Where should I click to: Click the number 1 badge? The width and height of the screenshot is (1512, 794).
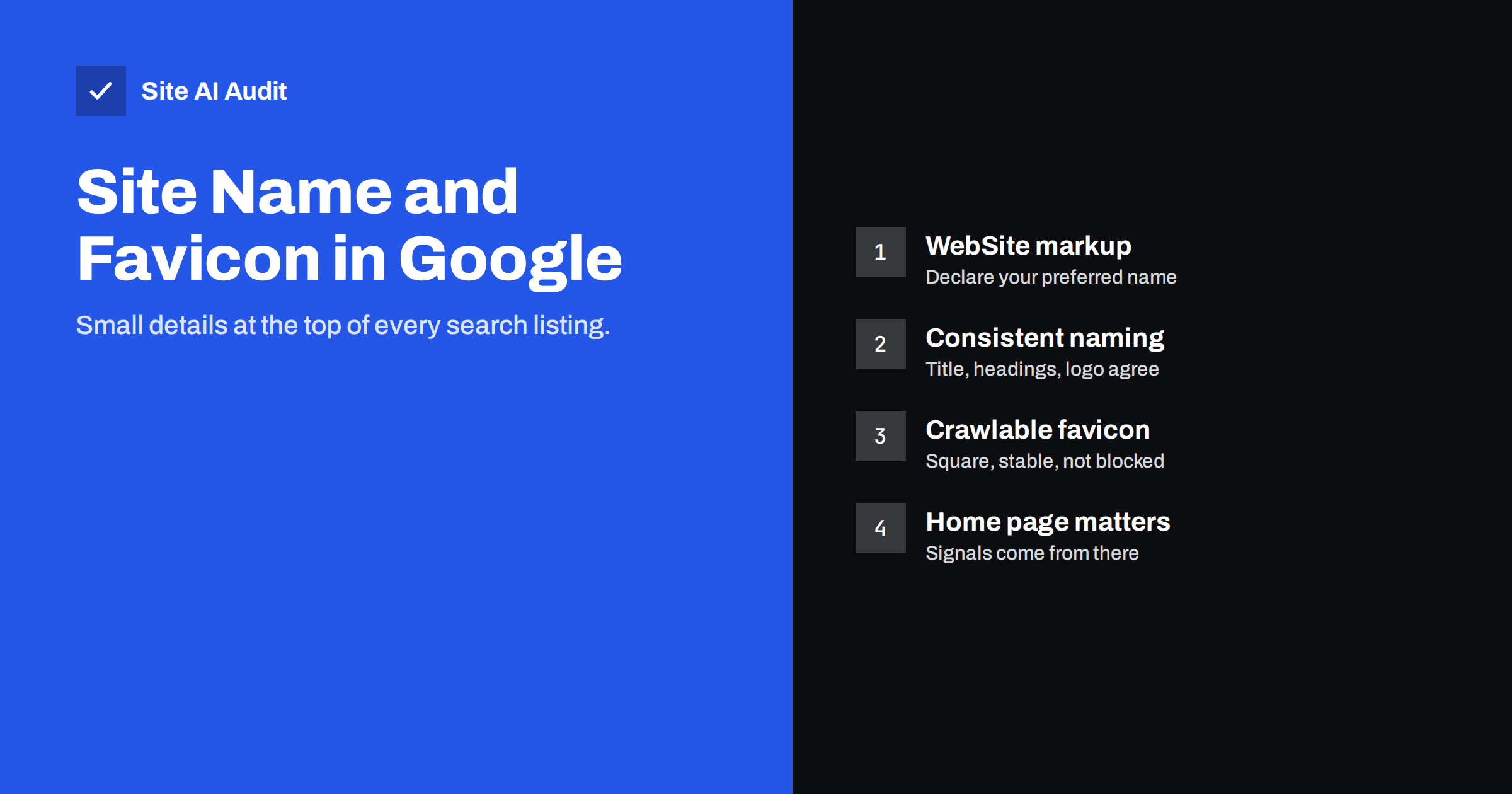881,252
